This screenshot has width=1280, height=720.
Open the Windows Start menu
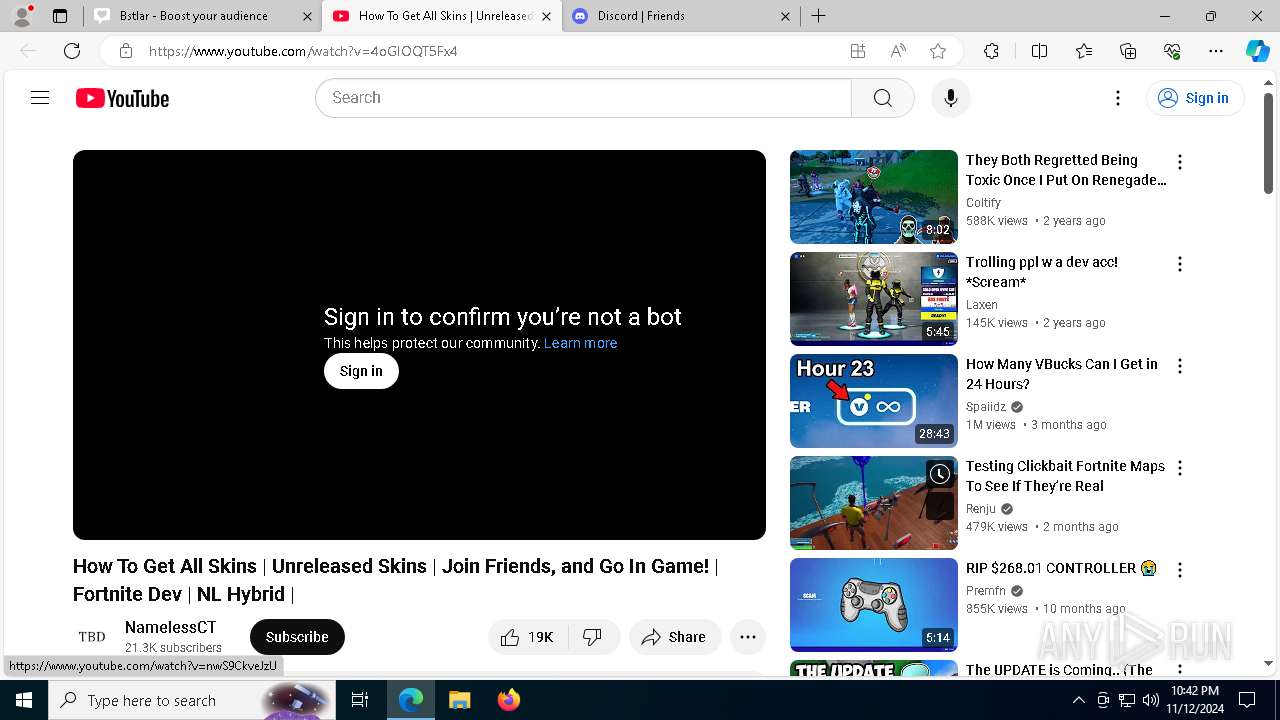[x=24, y=700]
